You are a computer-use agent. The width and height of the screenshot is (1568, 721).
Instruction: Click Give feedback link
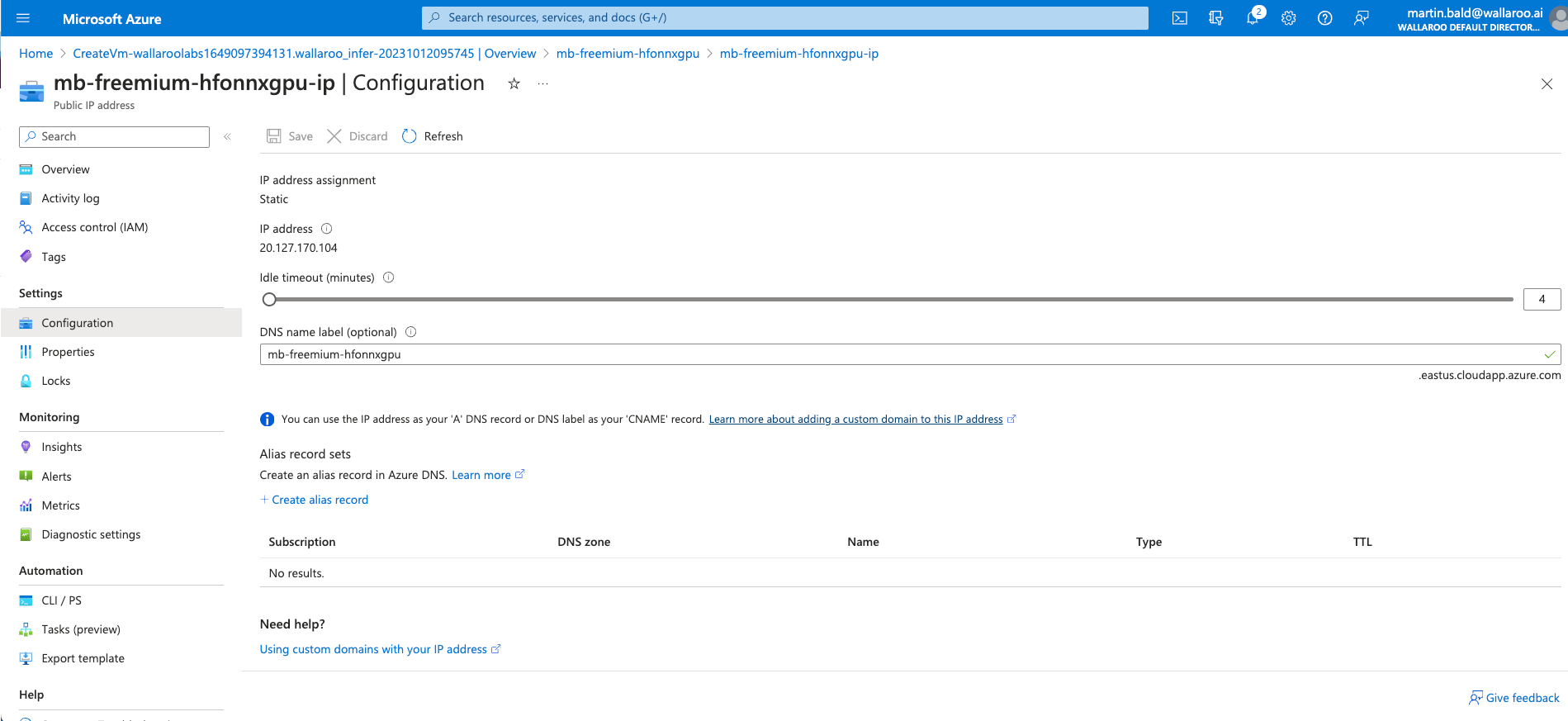click(1514, 698)
